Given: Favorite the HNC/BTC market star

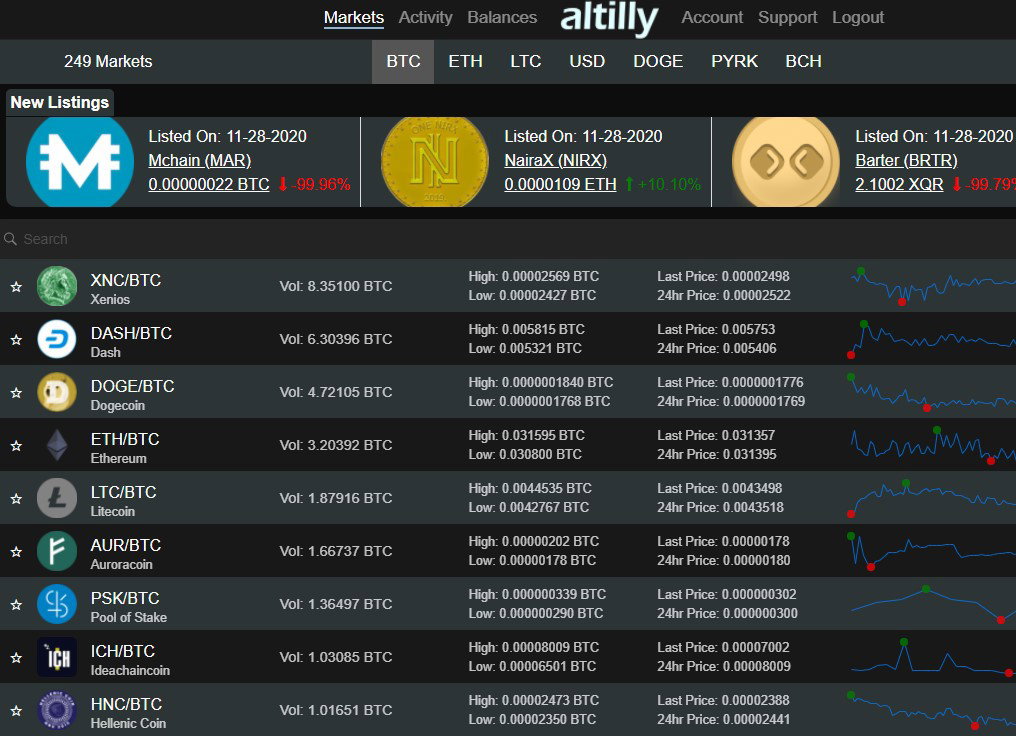Looking at the screenshot, I should [16, 711].
